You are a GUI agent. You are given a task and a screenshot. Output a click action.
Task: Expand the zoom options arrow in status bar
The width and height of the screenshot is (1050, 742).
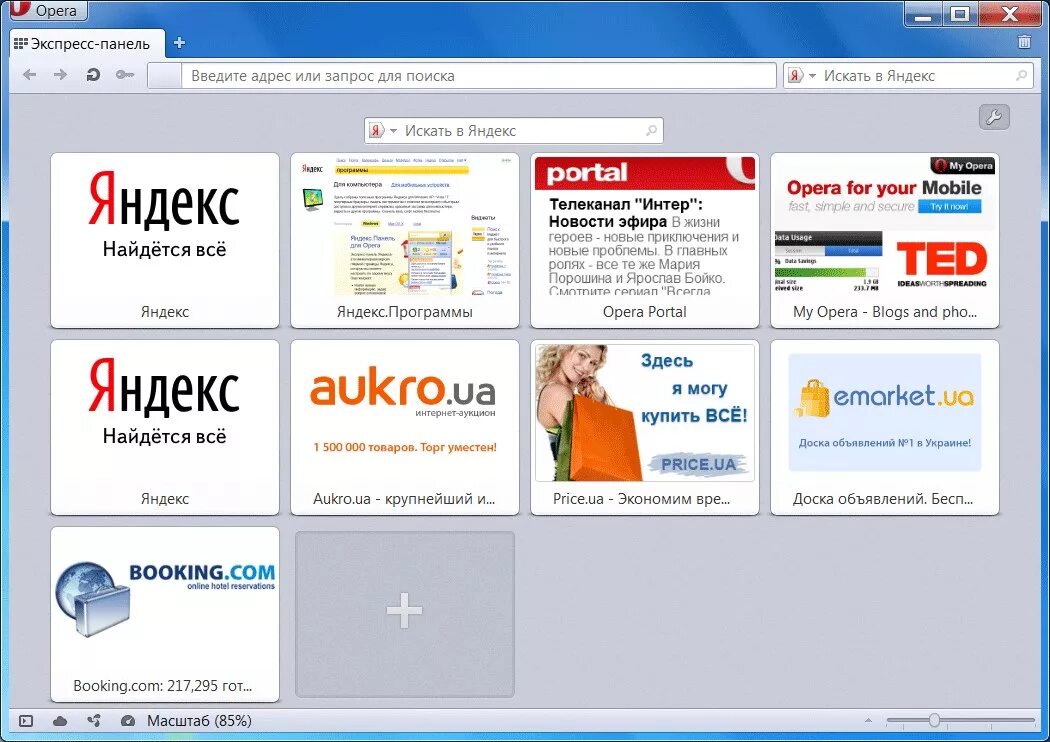tap(868, 721)
